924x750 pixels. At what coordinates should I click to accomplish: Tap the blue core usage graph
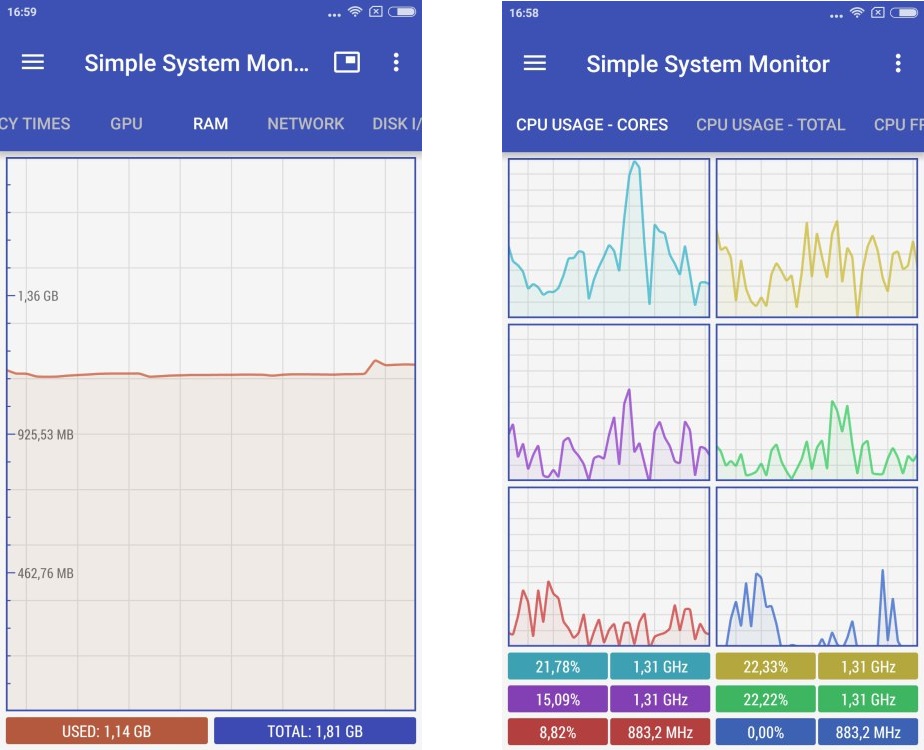817,567
